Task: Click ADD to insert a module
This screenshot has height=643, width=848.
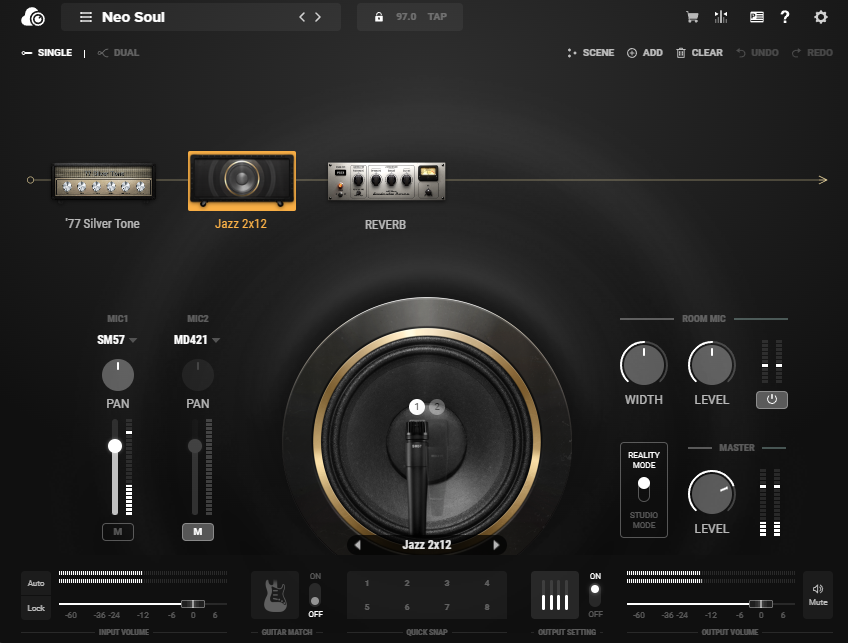Action: click(645, 53)
